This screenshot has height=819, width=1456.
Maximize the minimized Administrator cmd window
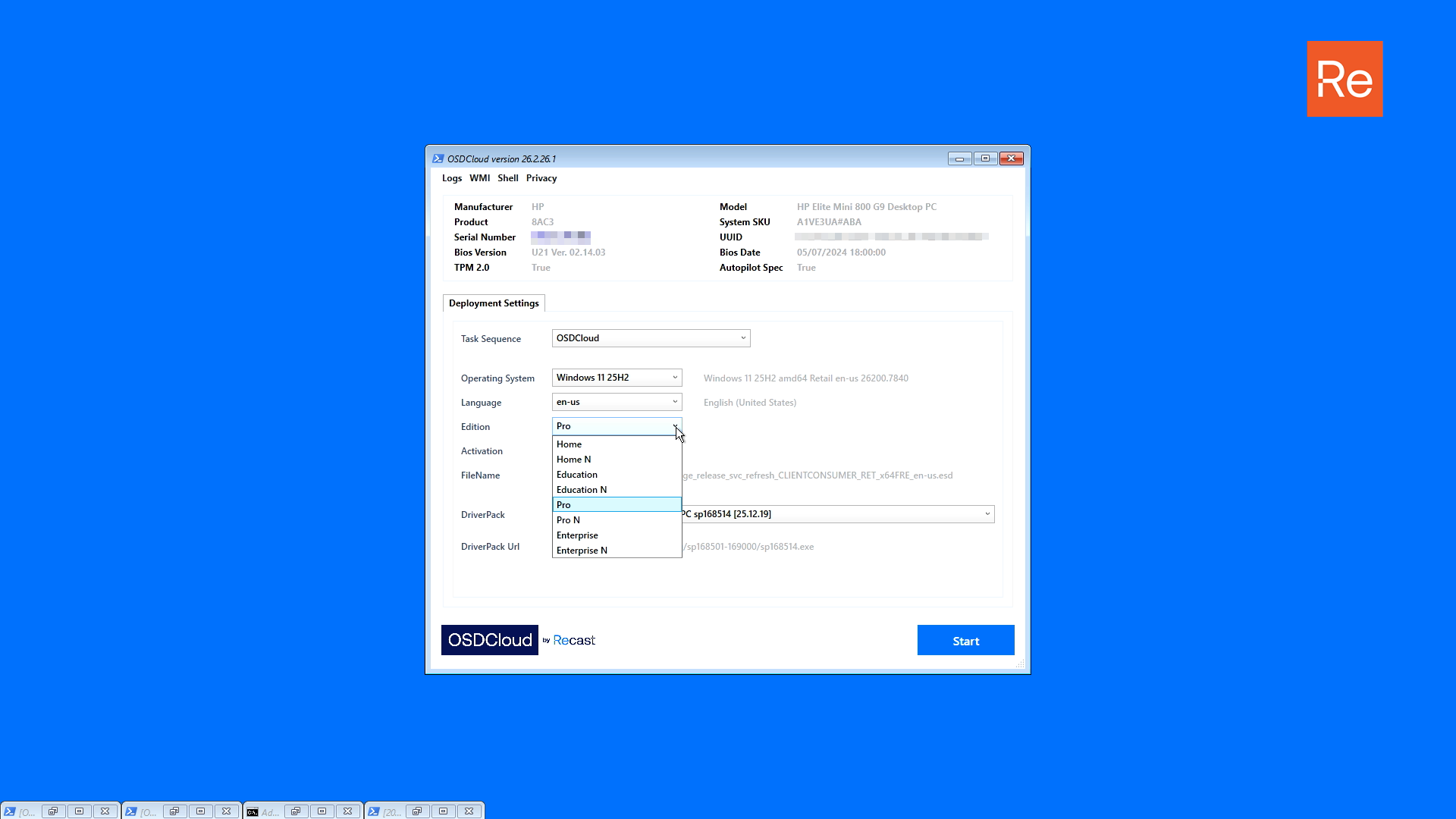pos(322,811)
